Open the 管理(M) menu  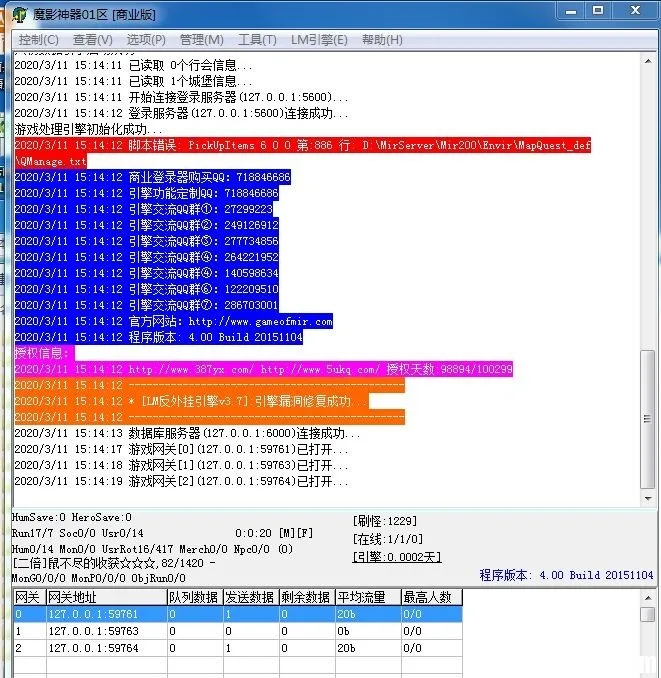click(201, 40)
